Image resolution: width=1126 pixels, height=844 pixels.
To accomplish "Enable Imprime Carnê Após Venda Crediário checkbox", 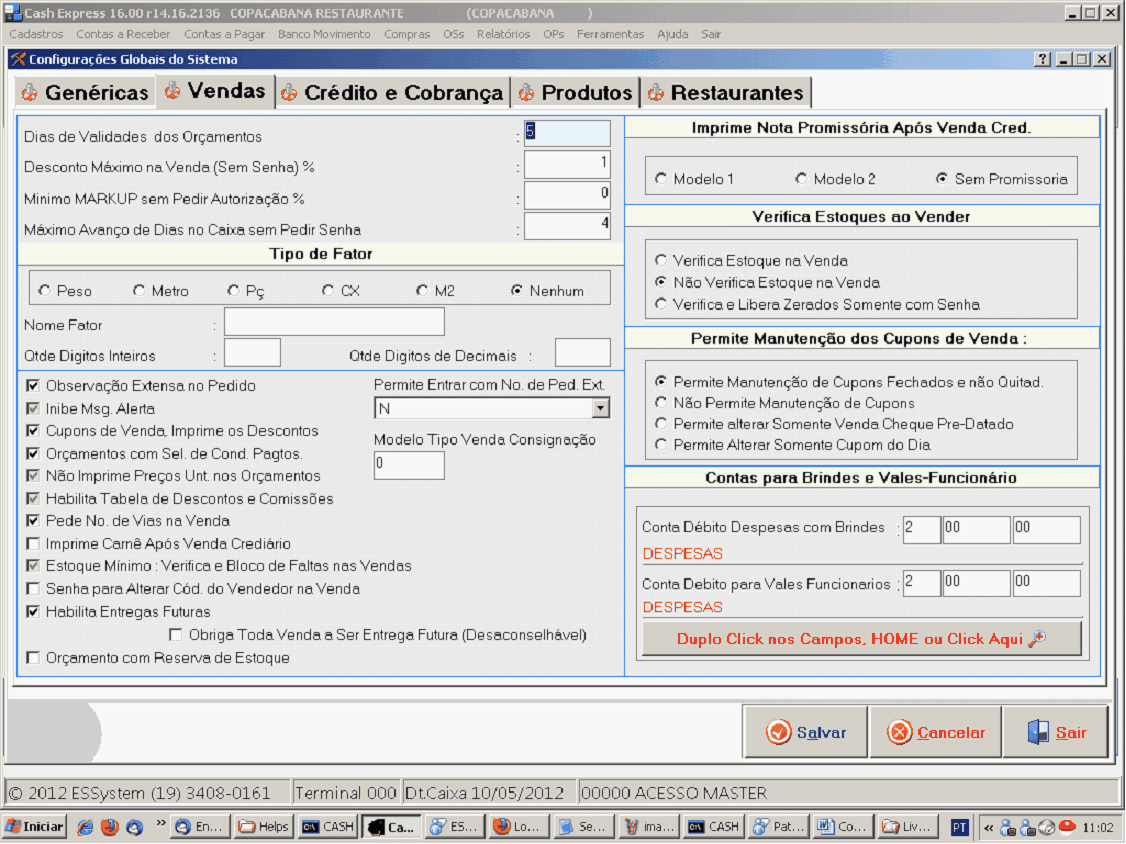I will (33, 544).
